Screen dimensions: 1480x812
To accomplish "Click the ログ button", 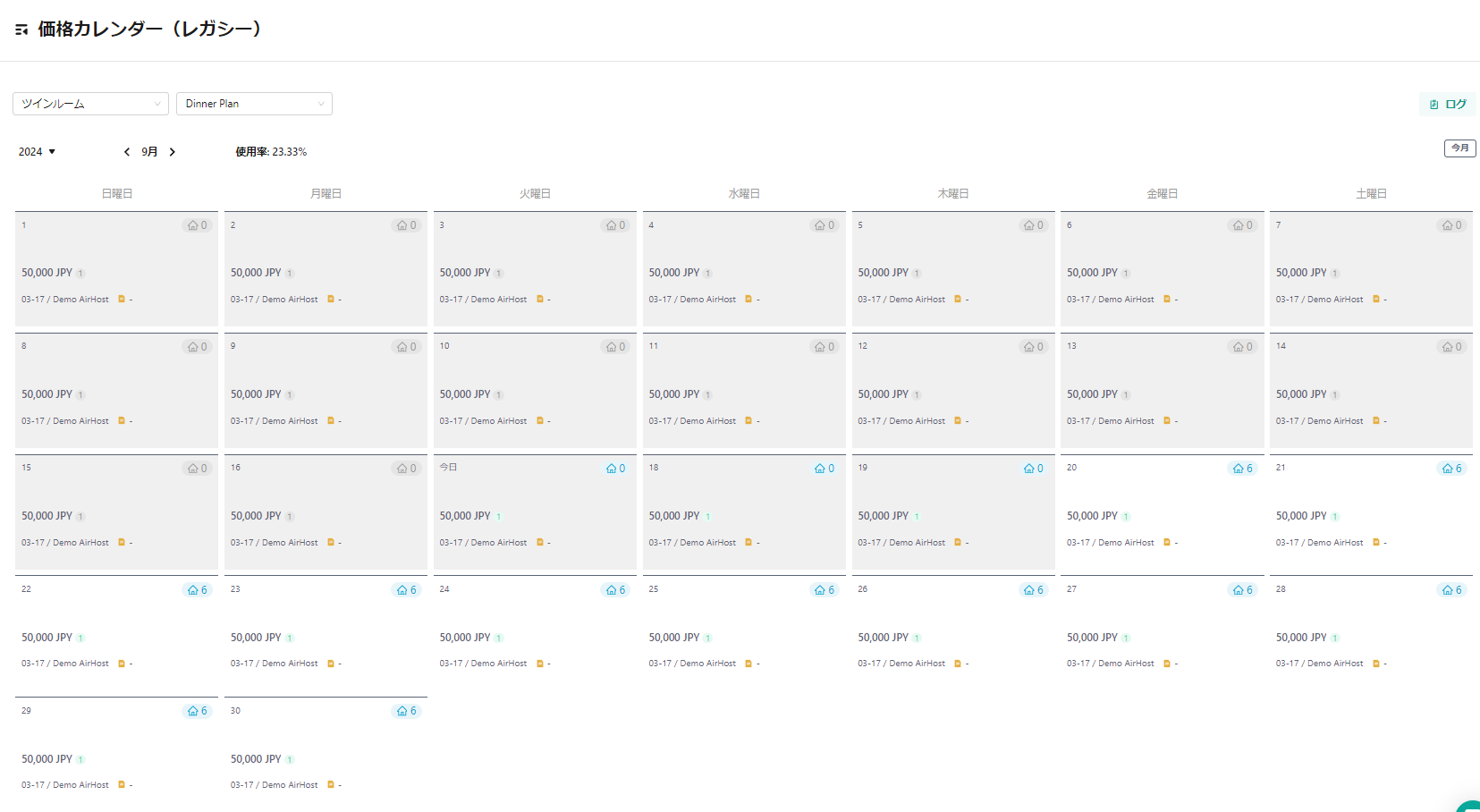I will point(1448,104).
